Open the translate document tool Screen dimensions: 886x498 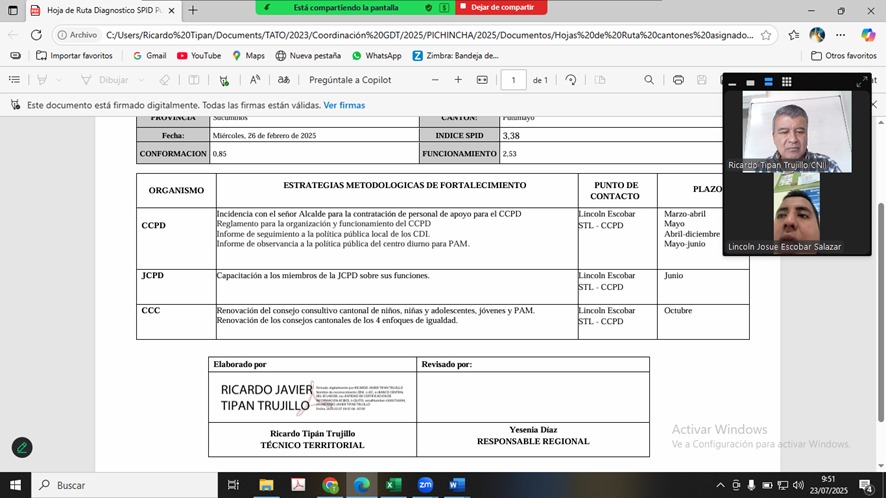tap(284, 80)
